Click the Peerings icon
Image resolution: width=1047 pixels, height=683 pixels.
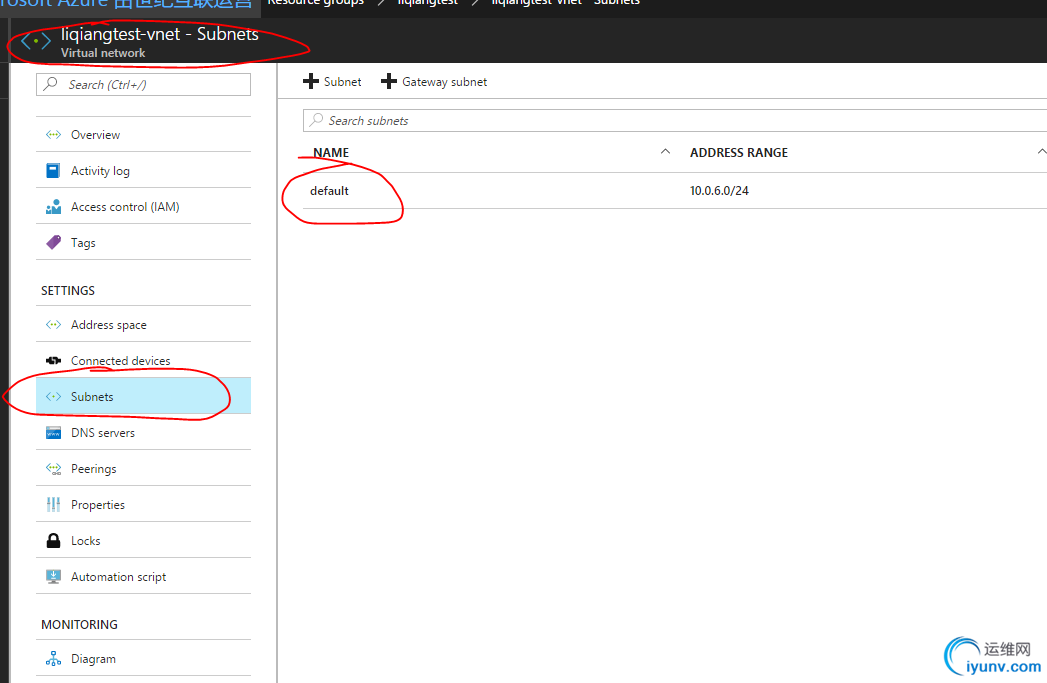(x=53, y=469)
